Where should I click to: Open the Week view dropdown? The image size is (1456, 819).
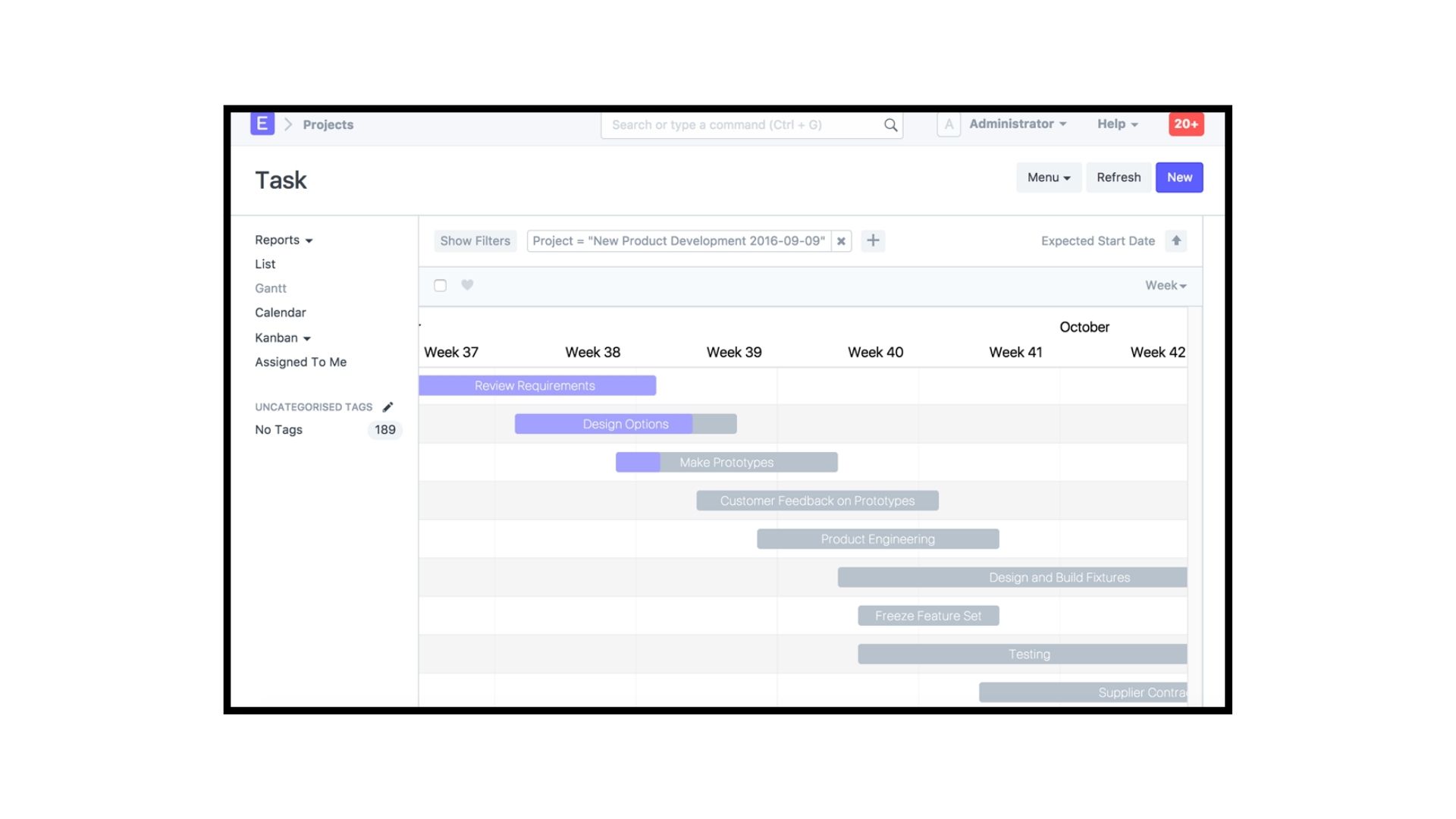point(1164,285)
